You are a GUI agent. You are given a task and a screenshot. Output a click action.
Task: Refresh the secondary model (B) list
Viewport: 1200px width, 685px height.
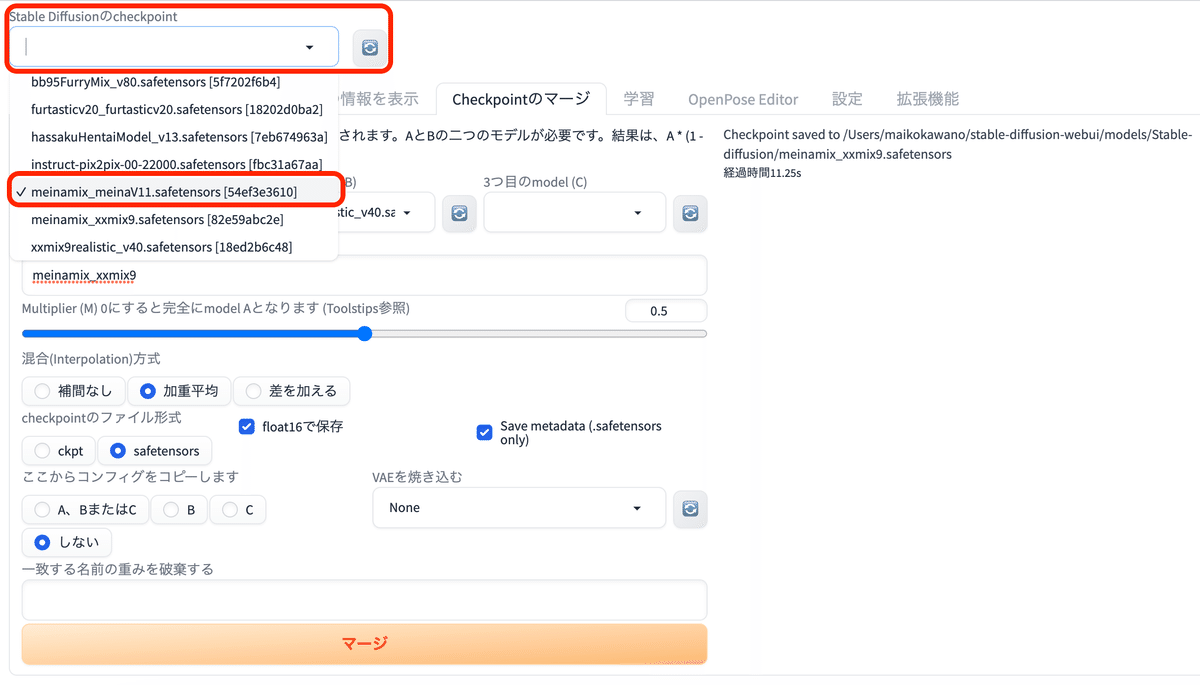459,213
